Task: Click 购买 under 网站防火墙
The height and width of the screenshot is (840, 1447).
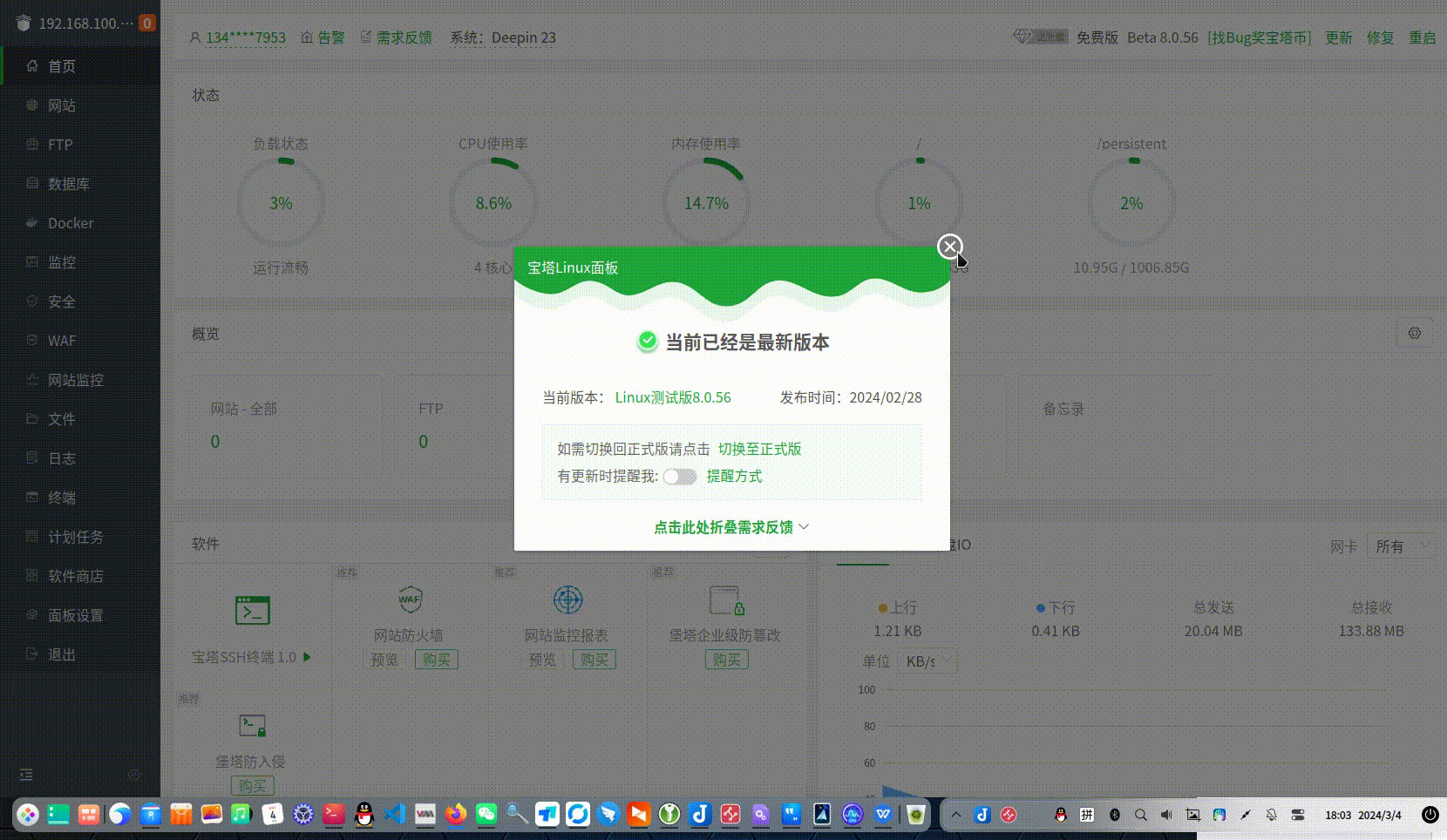Action: pos(436,660)
